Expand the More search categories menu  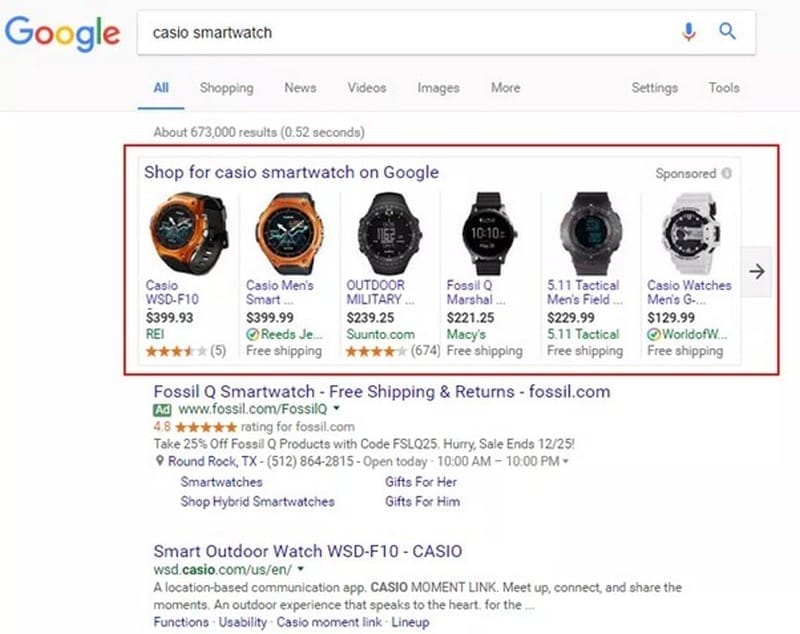click(505, 88)
